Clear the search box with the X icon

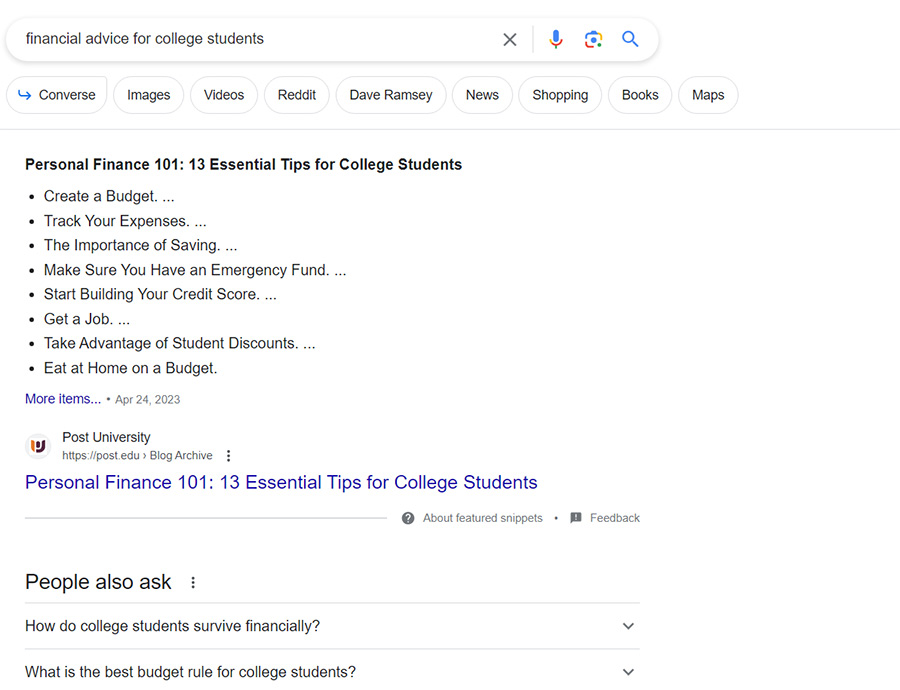(x=510, y=40)
